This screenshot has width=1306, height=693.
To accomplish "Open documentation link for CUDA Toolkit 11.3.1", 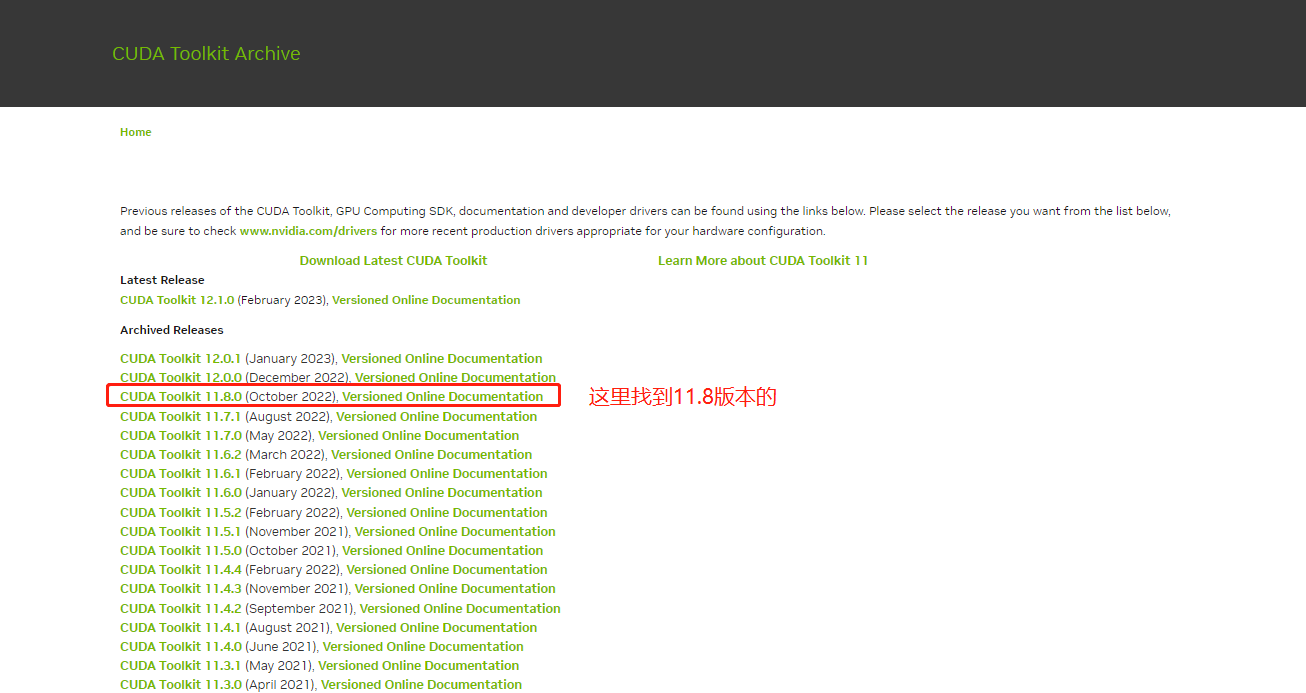I will click(x=419, y=666).
